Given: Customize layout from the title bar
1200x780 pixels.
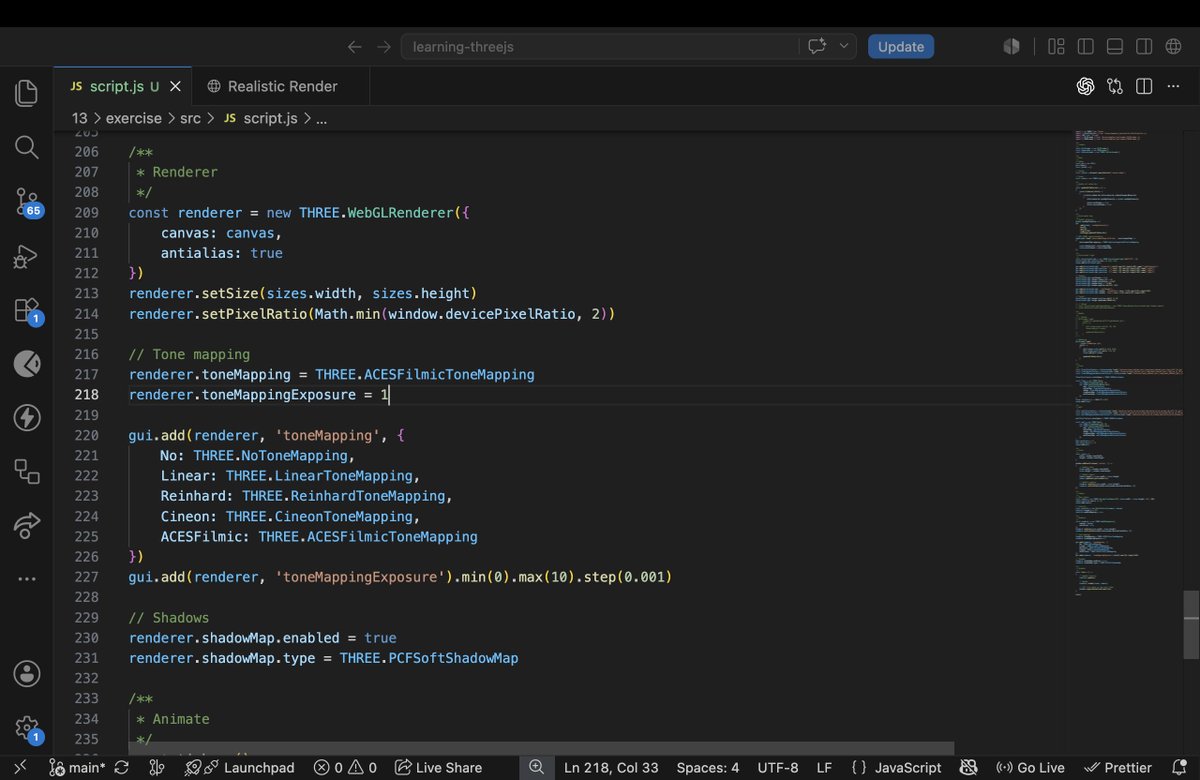Looking at the screenshot, I should tap(1056, 46).
